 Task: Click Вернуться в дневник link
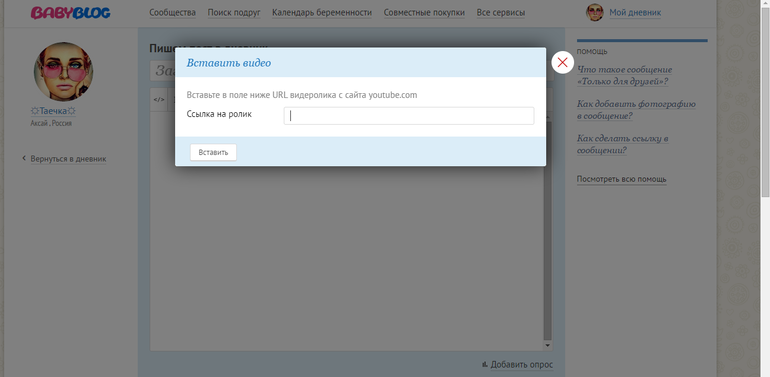pyautogui.click(x=68, y=159)
